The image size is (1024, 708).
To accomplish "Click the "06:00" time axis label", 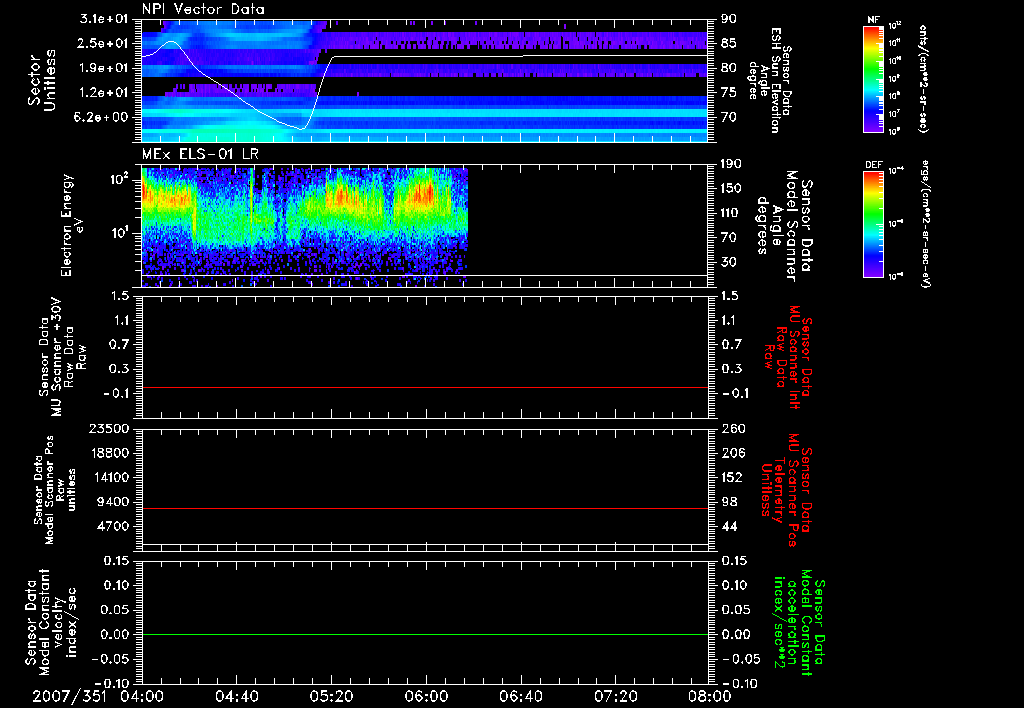I will (x=426, y=696).
